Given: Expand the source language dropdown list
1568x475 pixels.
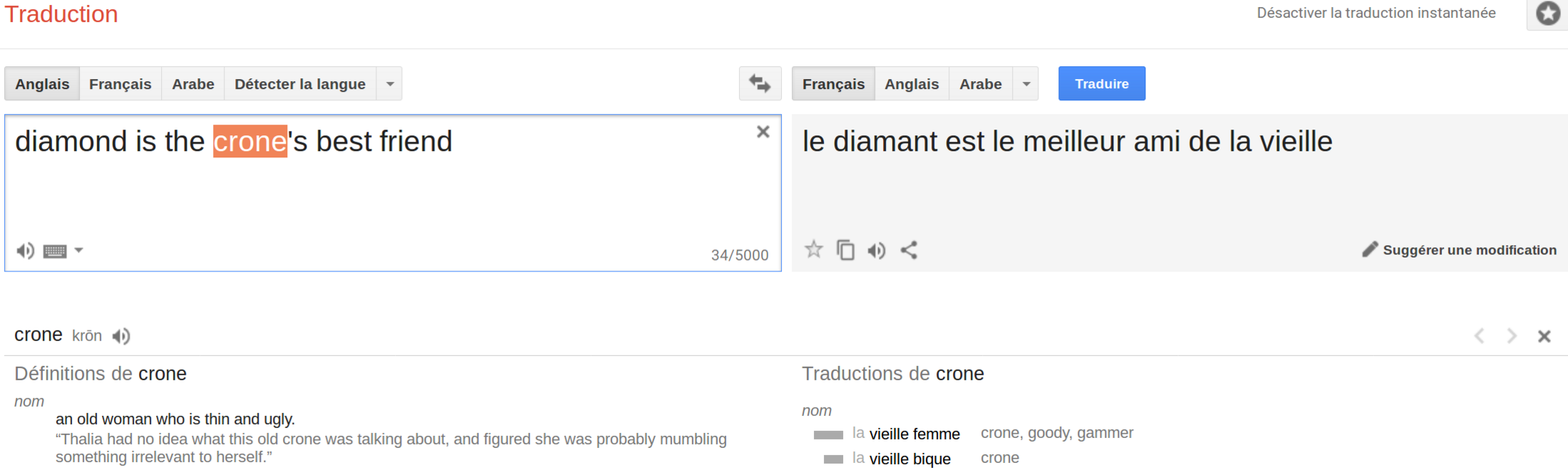Looking at the screenshot, I should (x=390, y=84).
